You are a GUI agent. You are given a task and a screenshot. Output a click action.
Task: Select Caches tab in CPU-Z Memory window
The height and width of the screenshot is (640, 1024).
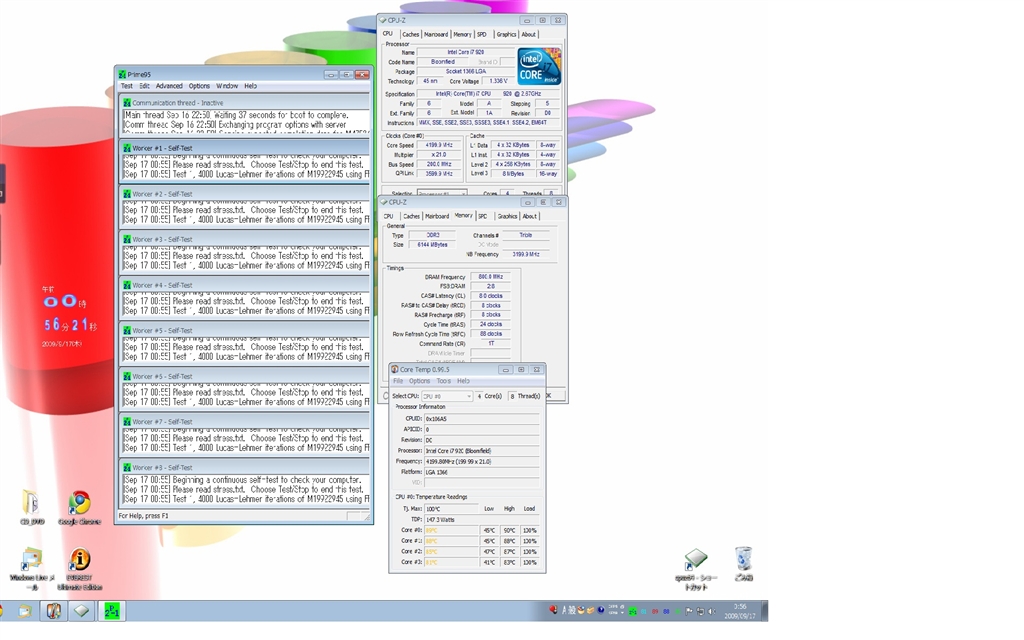click(x=411, y=216)
